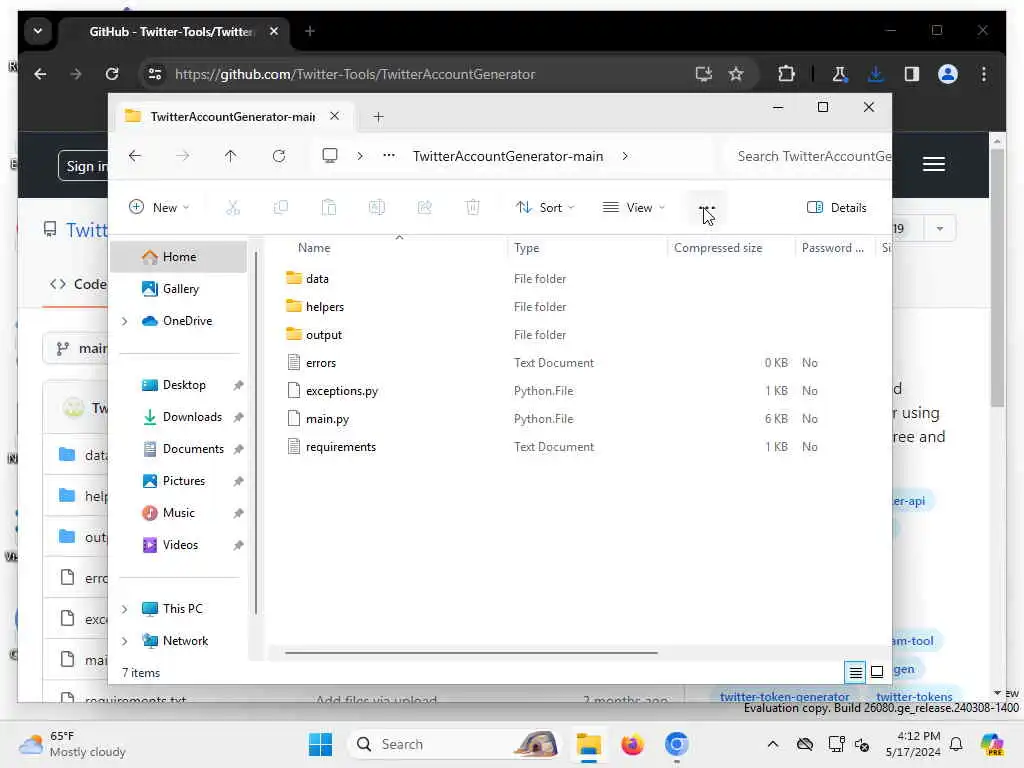
Task: Click the address bar ellipsis for hidden path
Action: (389, 155)
